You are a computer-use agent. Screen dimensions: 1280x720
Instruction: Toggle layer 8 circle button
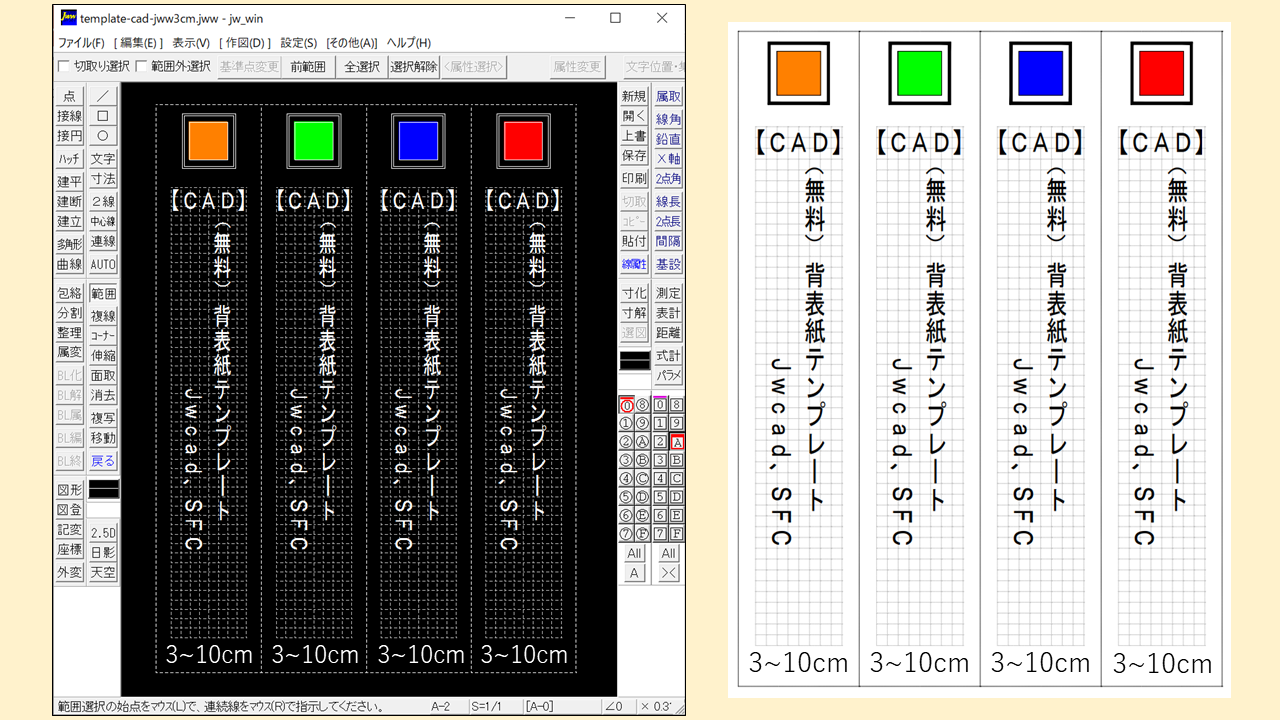pos(643,405)
